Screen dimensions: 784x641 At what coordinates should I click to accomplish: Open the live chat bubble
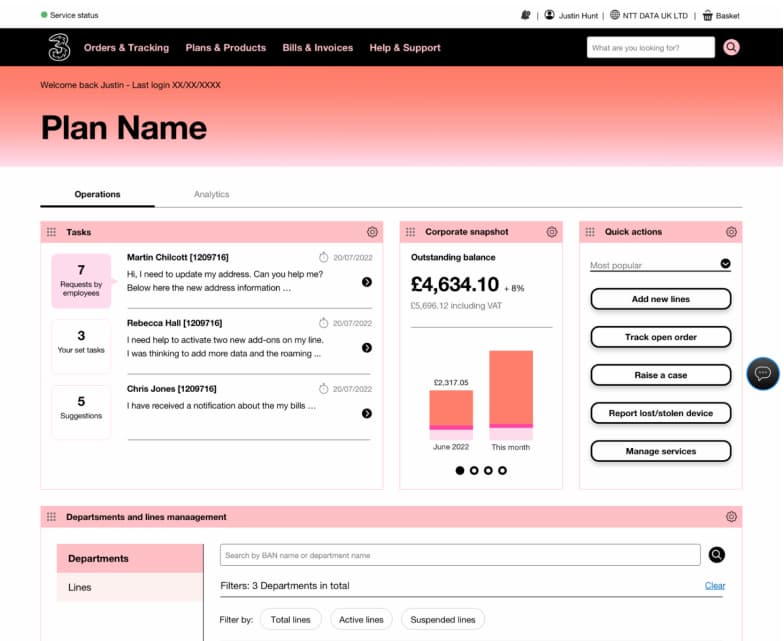(762, 374)
